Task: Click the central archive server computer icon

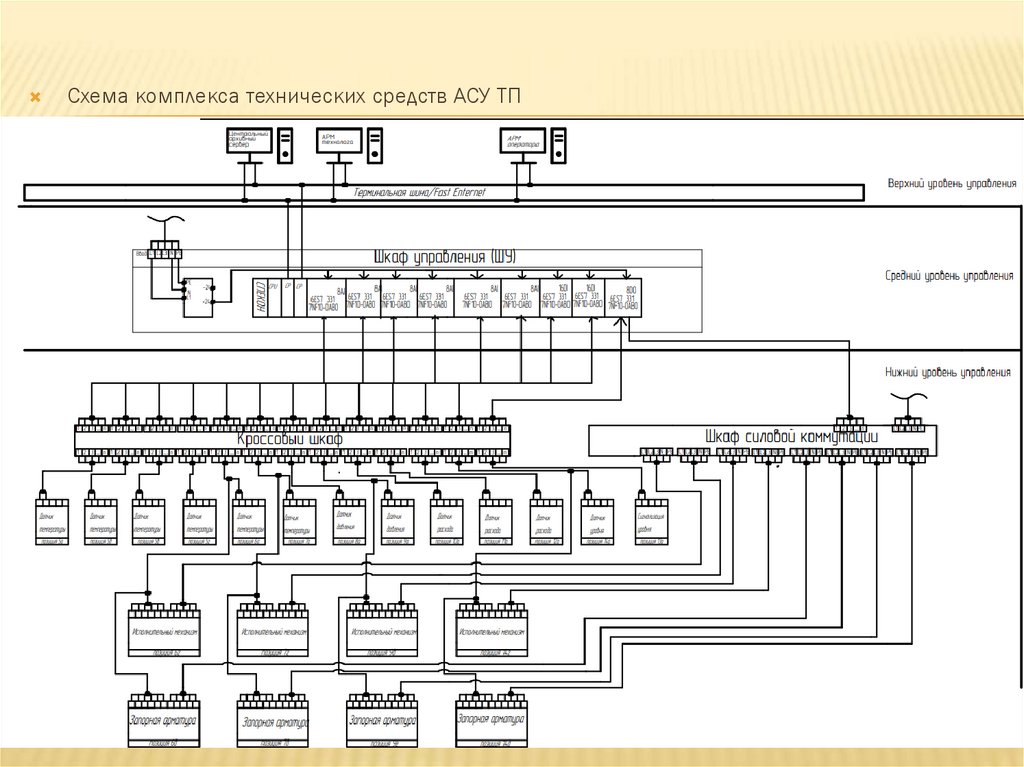Action: click(249, 142)
